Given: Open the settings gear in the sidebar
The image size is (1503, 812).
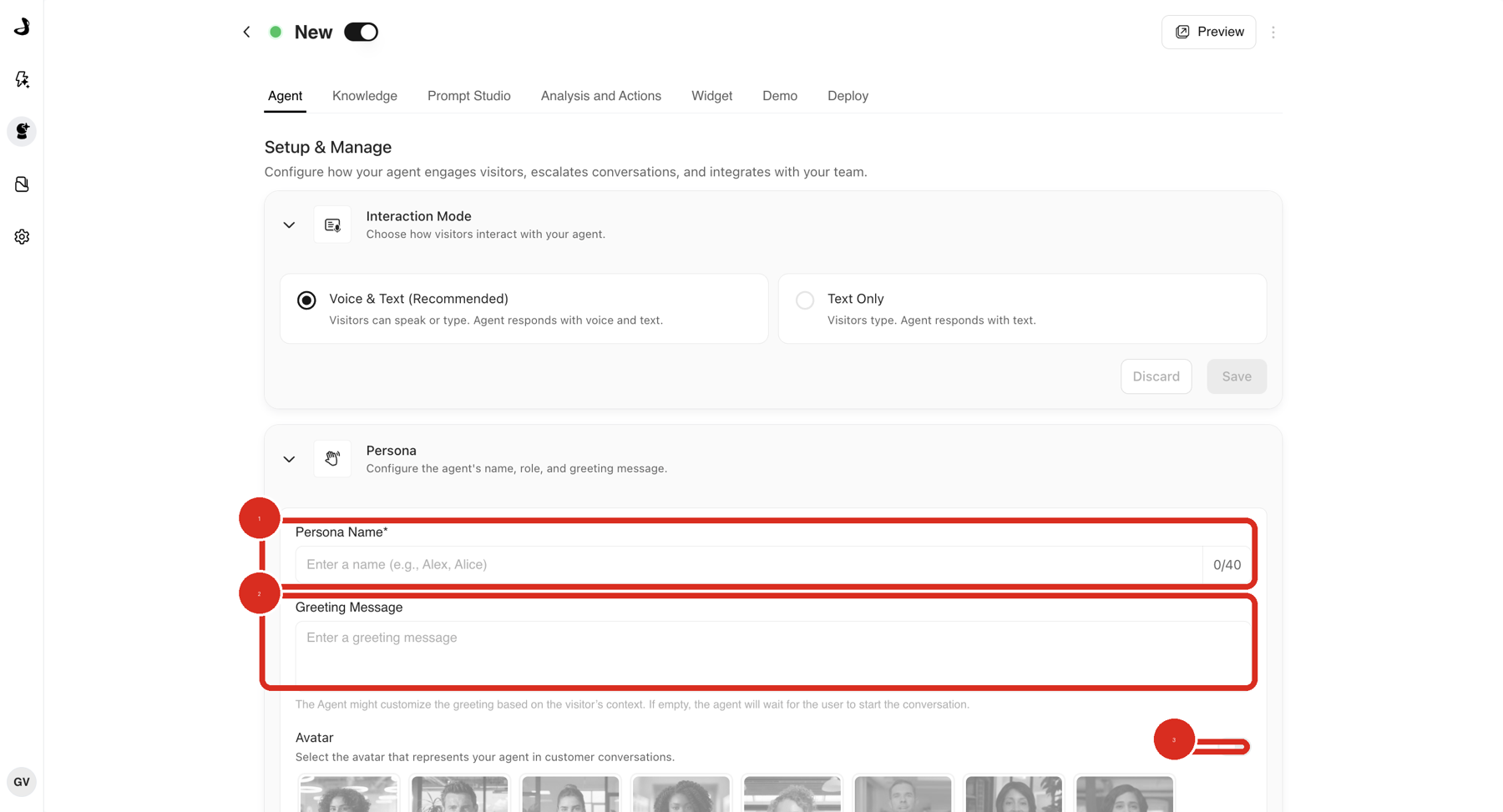Looking at the screenshot, I should coord(22,237).
